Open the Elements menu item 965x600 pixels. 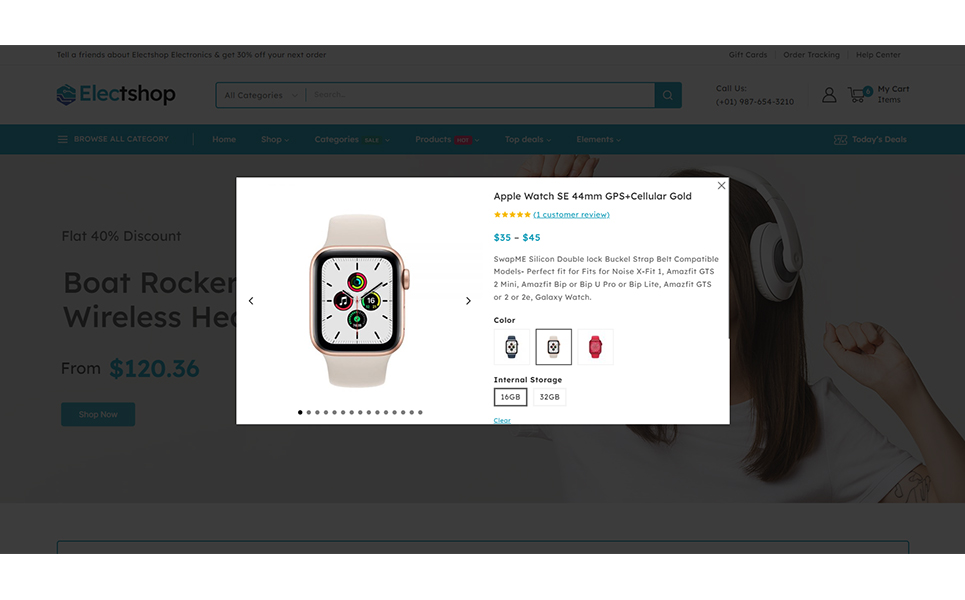click(x=598, y=140)
